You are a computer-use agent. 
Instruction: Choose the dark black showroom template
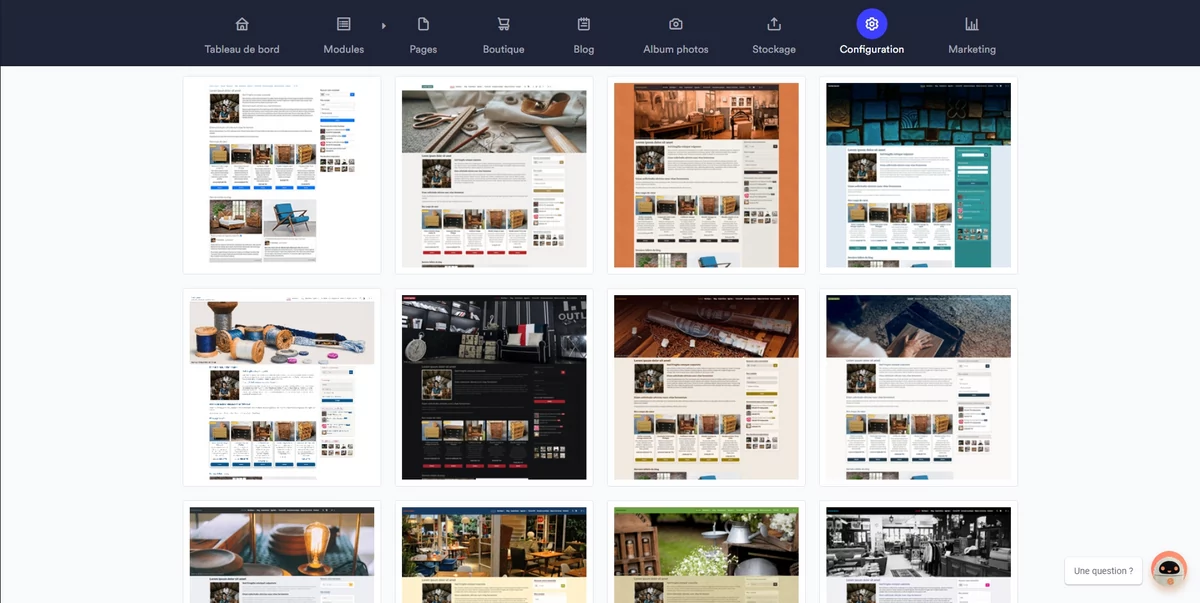click(x=494, y=388)
